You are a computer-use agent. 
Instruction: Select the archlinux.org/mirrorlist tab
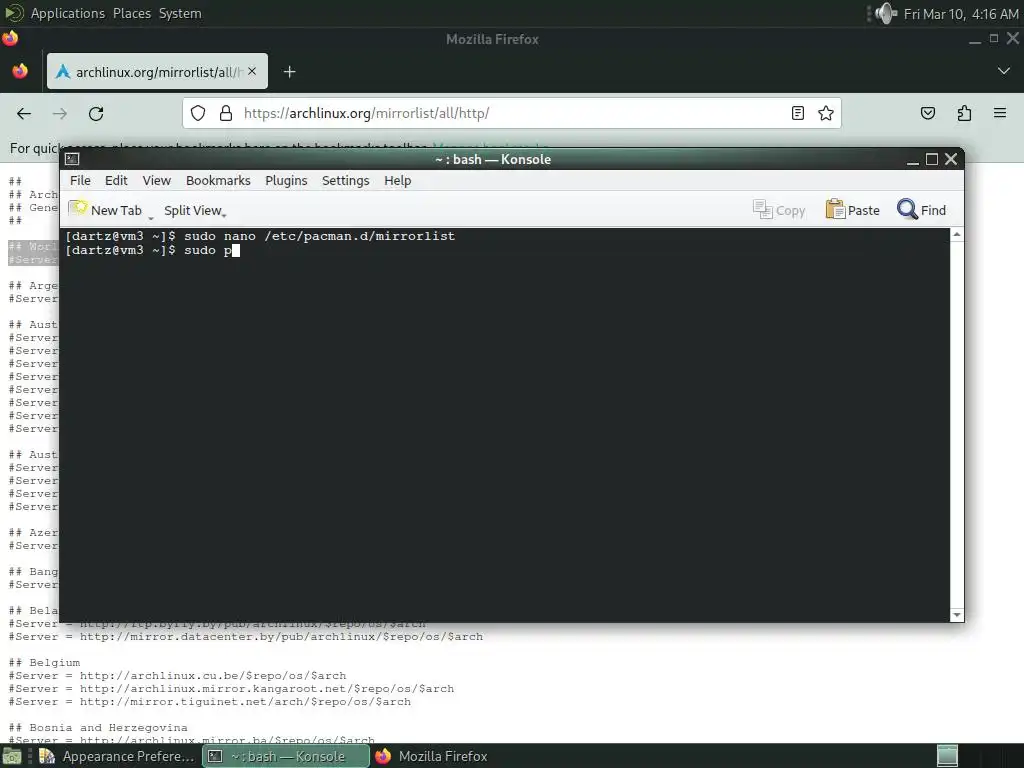[157, 71]
